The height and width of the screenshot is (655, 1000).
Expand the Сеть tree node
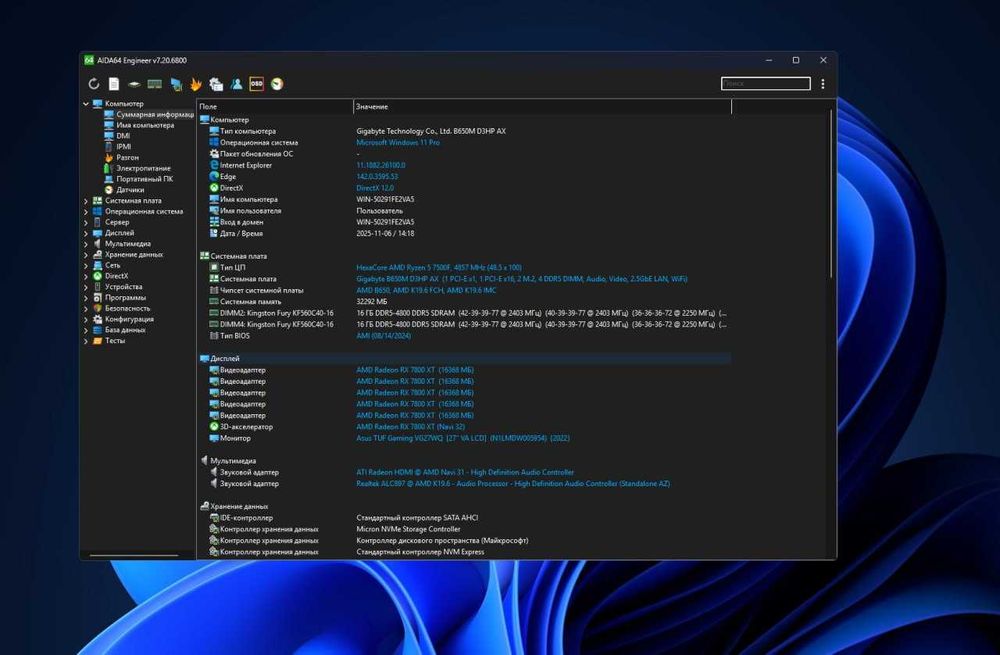click(x=86, y=265)
